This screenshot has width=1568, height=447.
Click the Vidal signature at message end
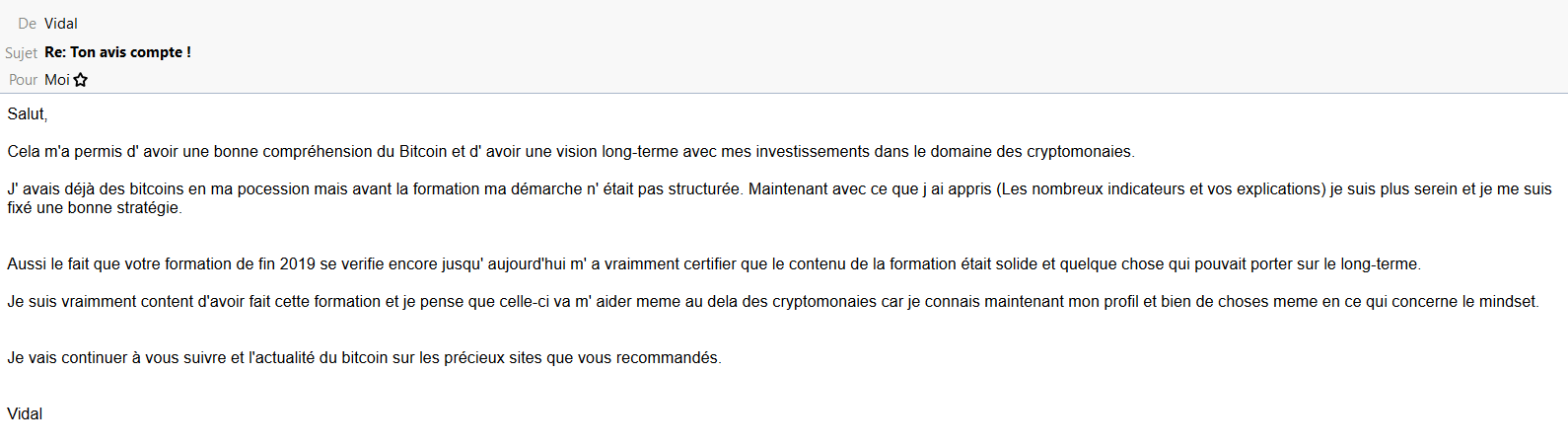click(x=25, y=414)
